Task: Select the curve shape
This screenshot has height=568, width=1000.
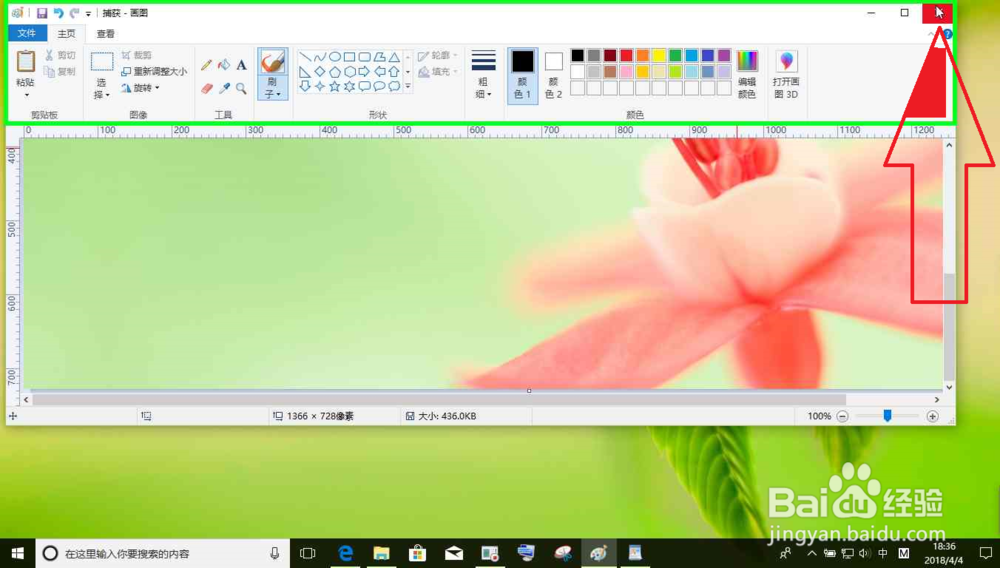Action: click(320, 57)
